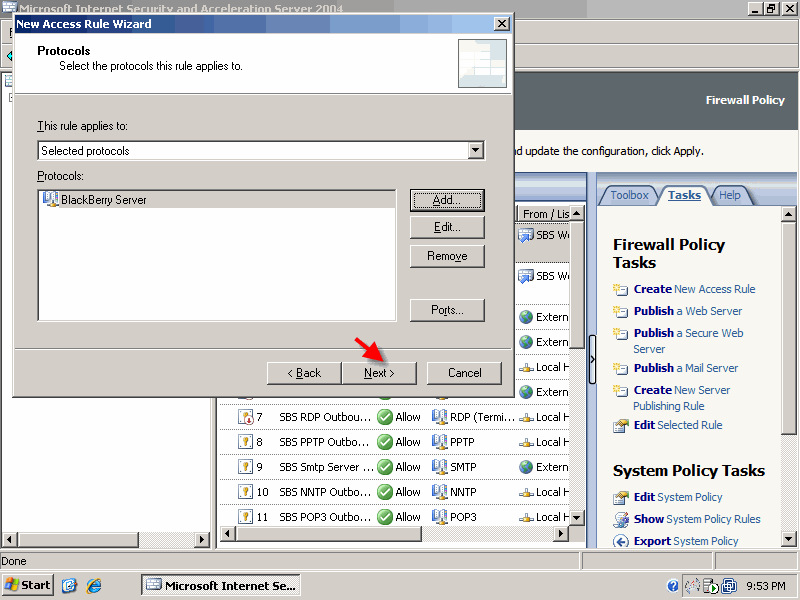Click Next to continue the wizard

click(x=379, y=373)
